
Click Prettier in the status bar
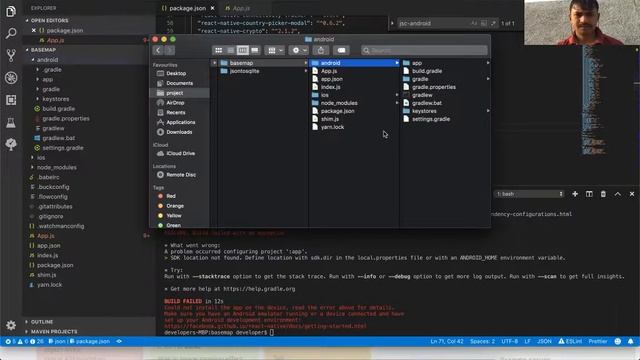tap(598, 341)
